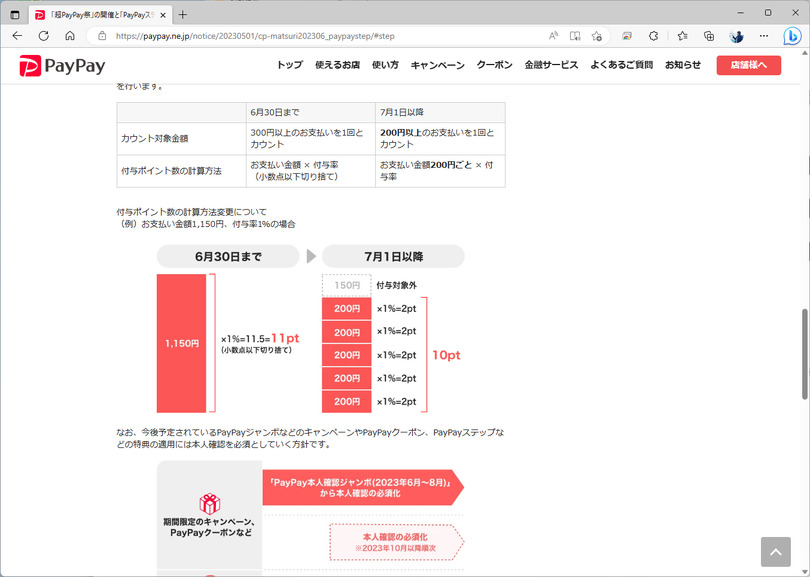
Task: Open the キャンペーン navigation item
Action: (x=438, y=65)
